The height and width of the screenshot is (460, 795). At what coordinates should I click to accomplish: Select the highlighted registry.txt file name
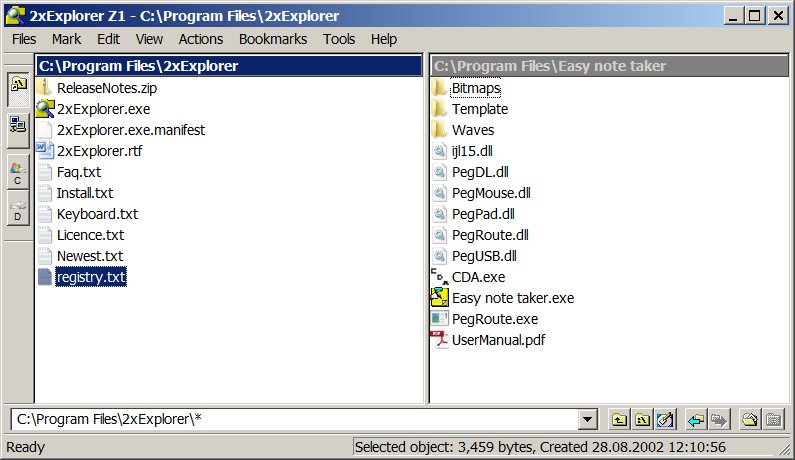pos(91,277)
